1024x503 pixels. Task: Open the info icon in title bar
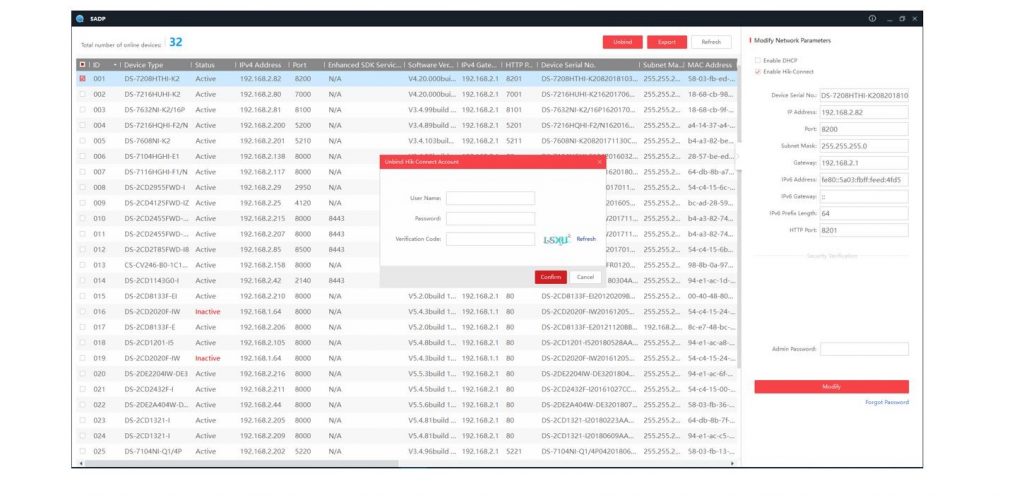(872, 18)
